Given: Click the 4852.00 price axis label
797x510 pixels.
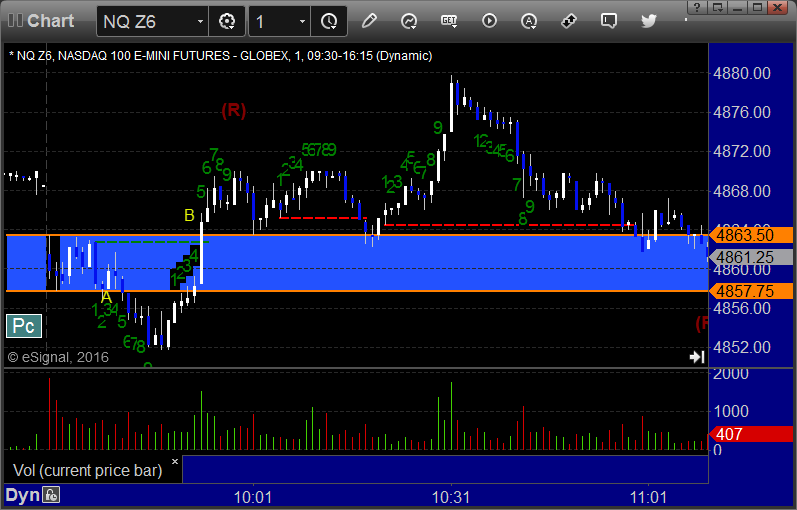Looking at the screenshot, I should tap(742, 347).
